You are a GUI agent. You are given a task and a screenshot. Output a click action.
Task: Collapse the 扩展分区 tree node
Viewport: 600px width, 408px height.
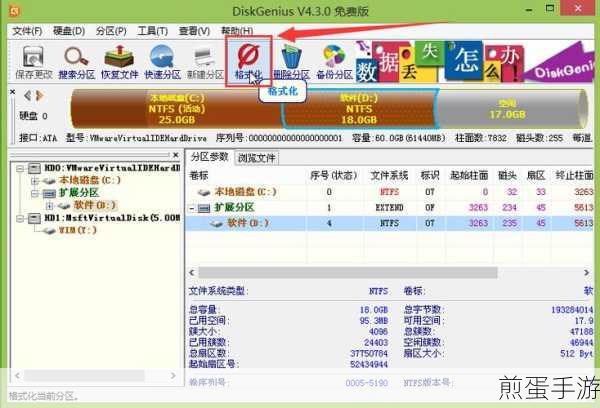click(x=35, y=193)
